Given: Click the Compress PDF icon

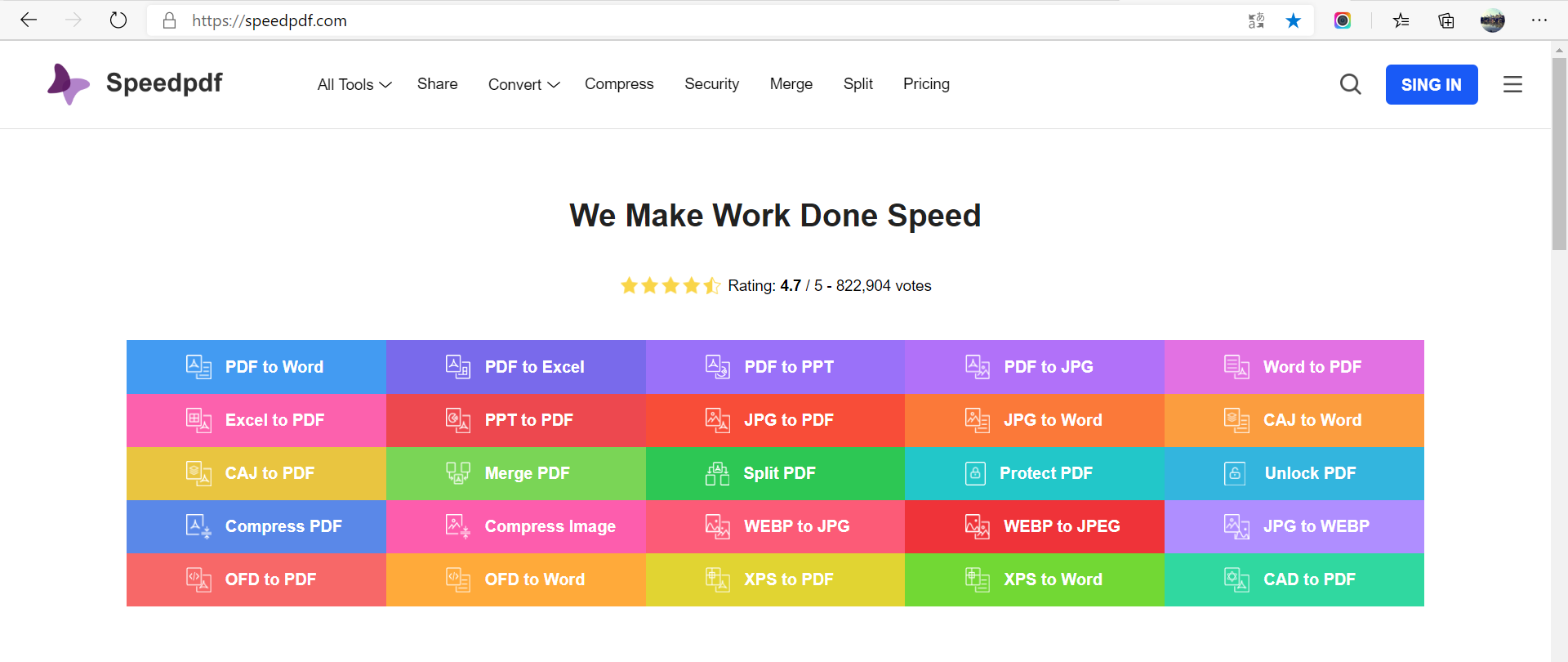Looking at the screenshot, I should click(198, 526).
